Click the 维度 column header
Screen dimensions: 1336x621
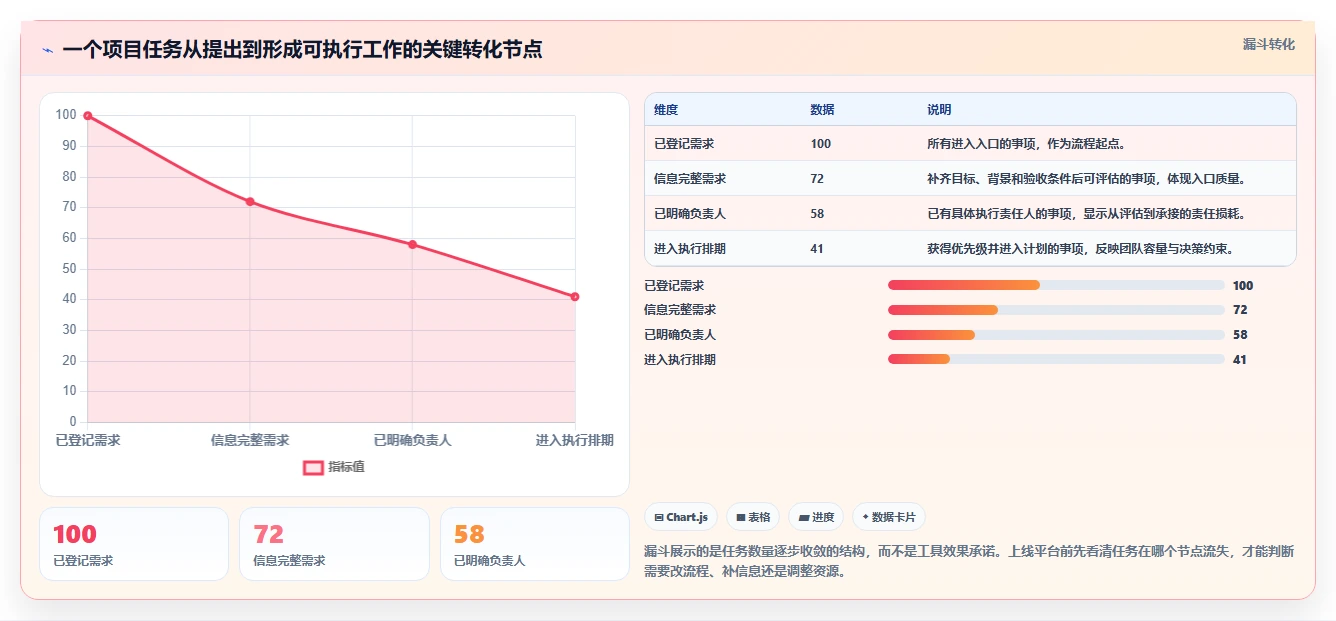pyautogui.click(x=666, y=110)
